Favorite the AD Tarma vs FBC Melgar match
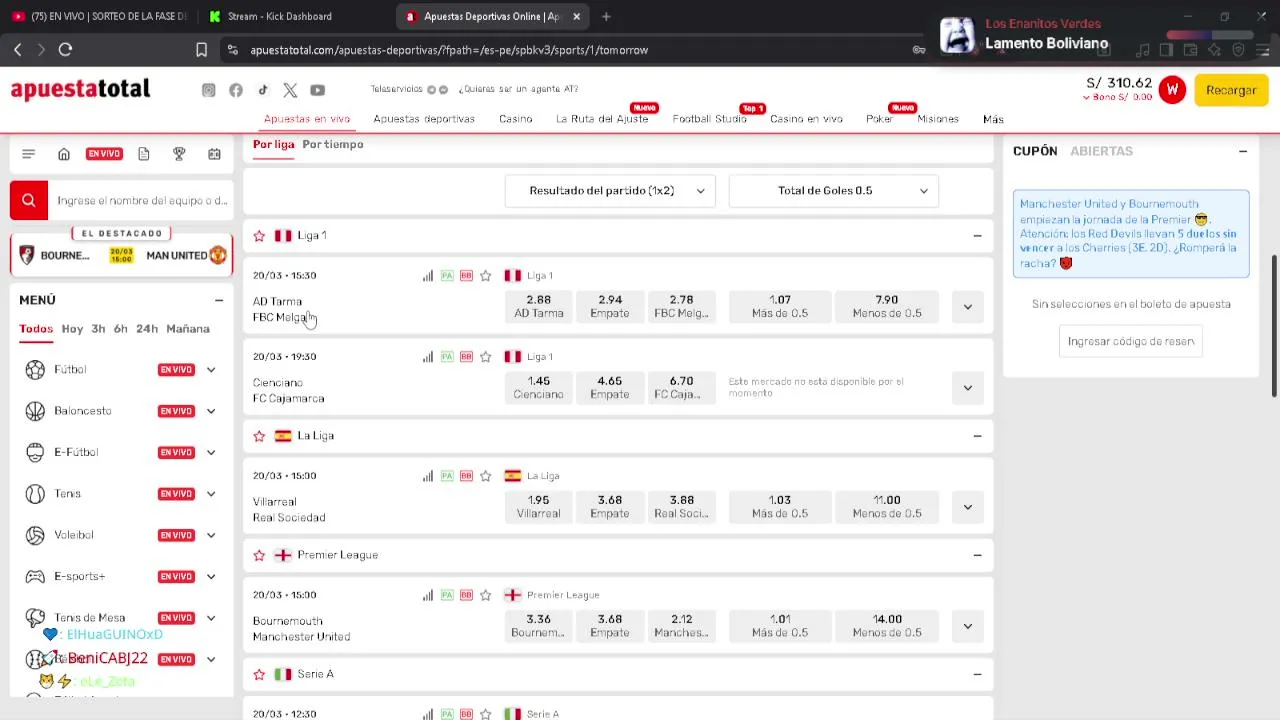 tap(486, 275)
